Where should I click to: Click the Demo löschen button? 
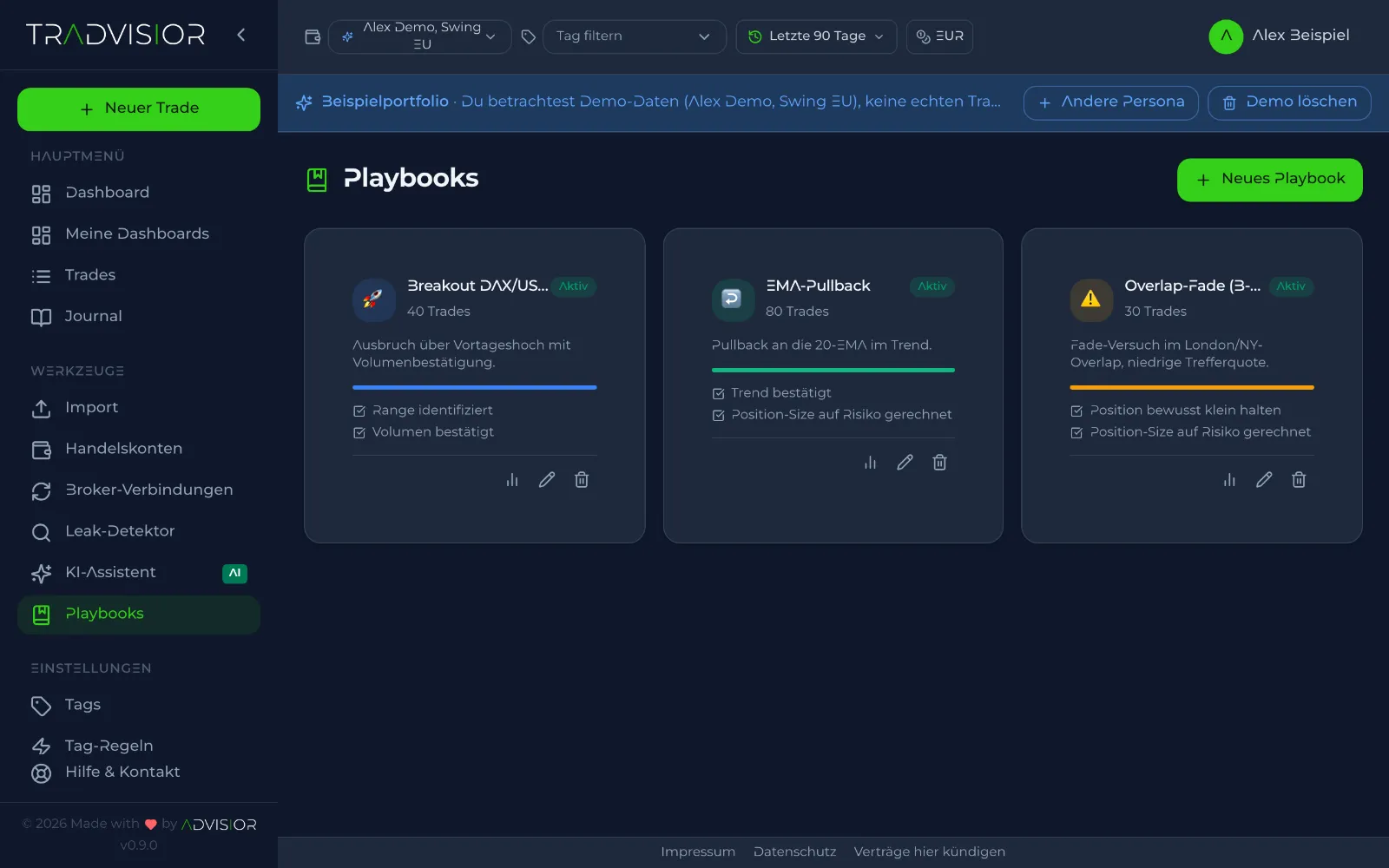coord(1289,102)
